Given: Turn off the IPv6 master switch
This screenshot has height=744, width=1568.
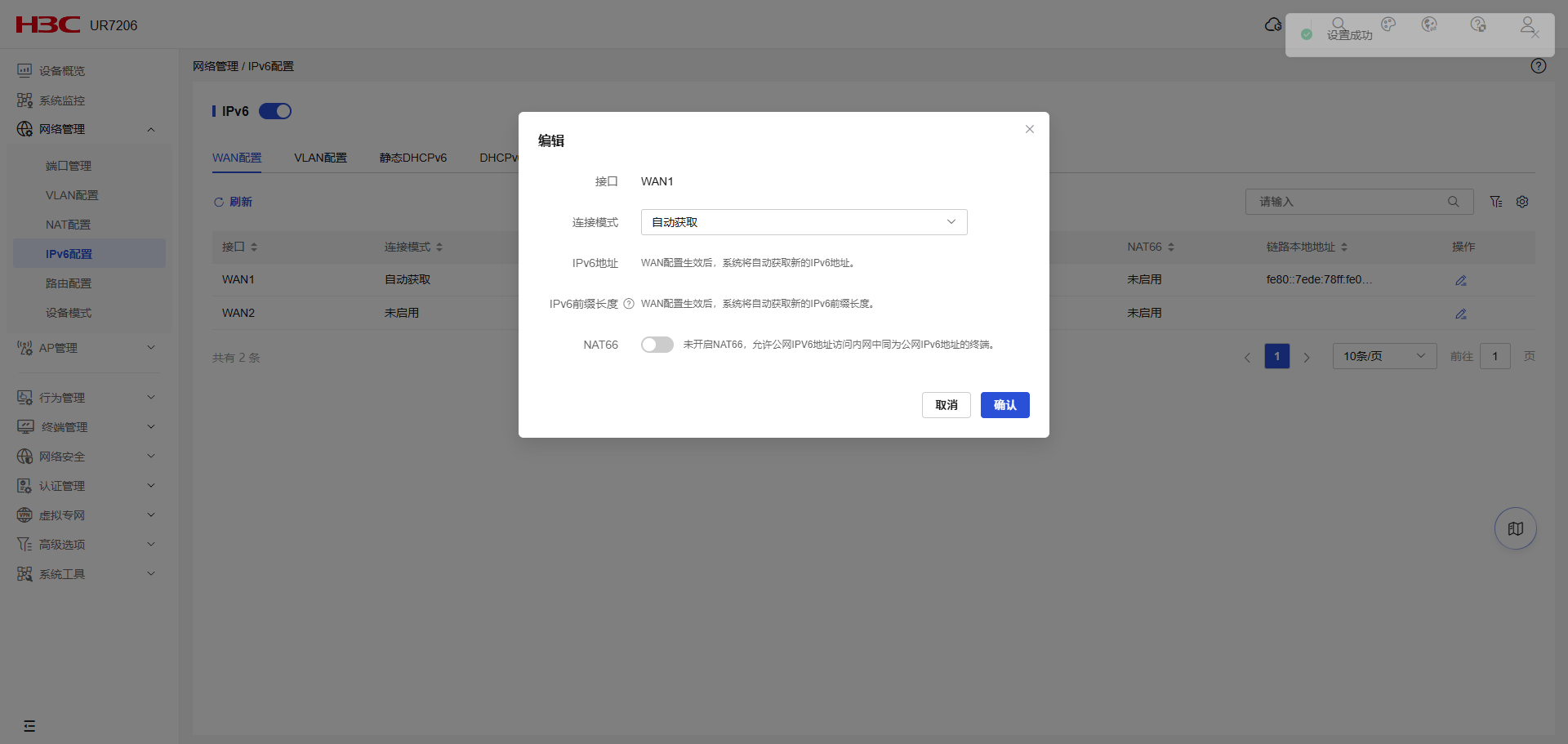Looking at the screenshot, I should coord(275,111).
